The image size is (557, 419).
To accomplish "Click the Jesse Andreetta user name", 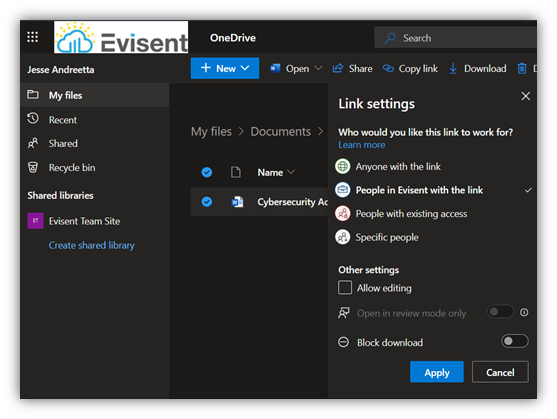I will click(x=61, y=70).
